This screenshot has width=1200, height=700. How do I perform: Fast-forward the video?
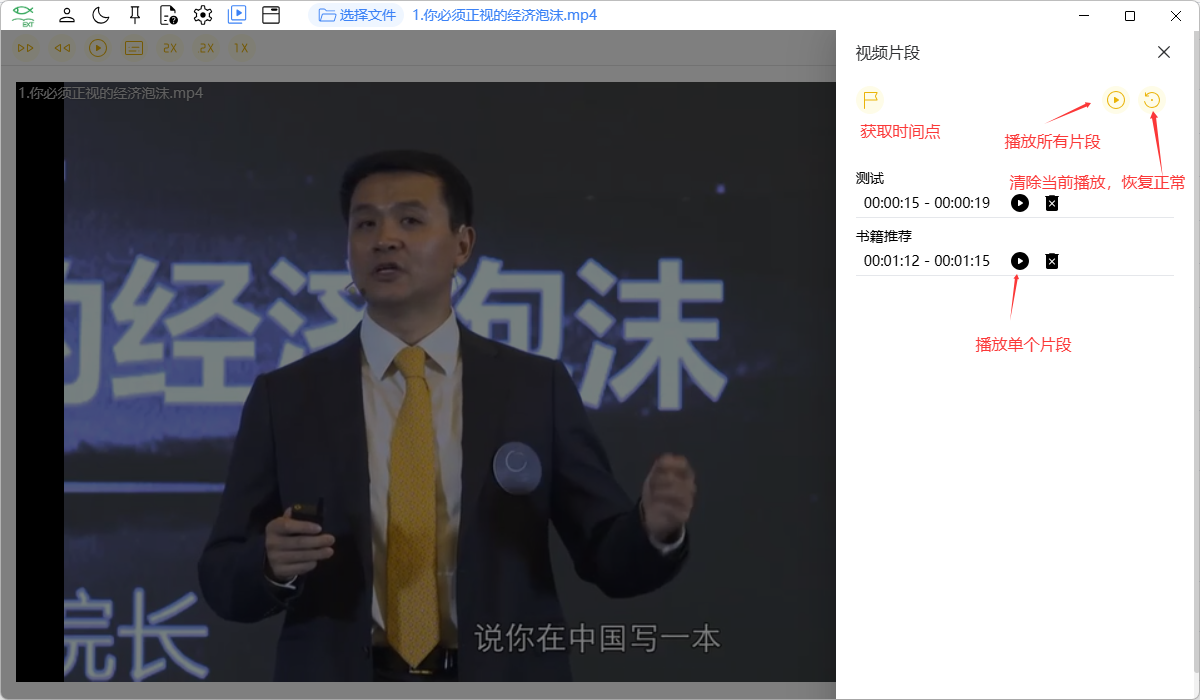(26, 48)
